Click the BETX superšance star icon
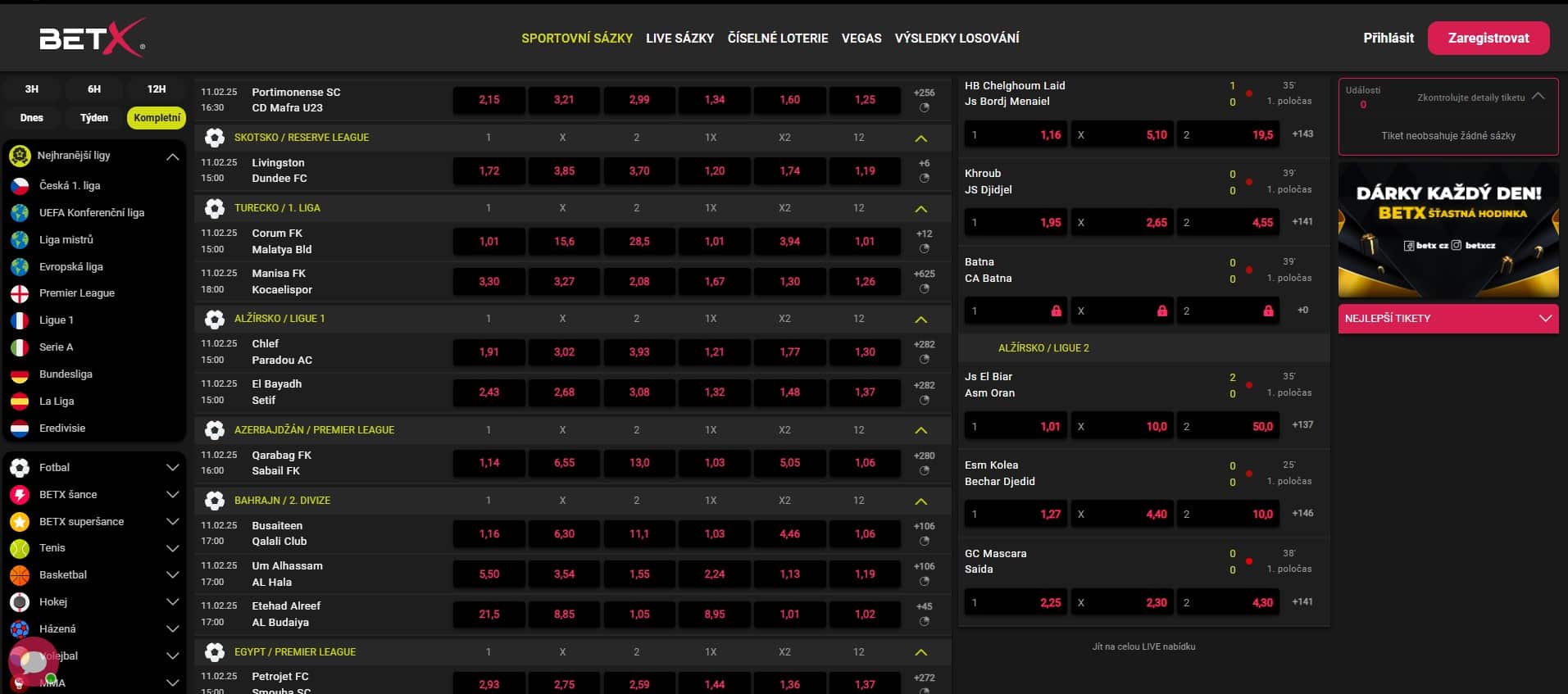This screenshot has height=694, width=1568. 20,522
